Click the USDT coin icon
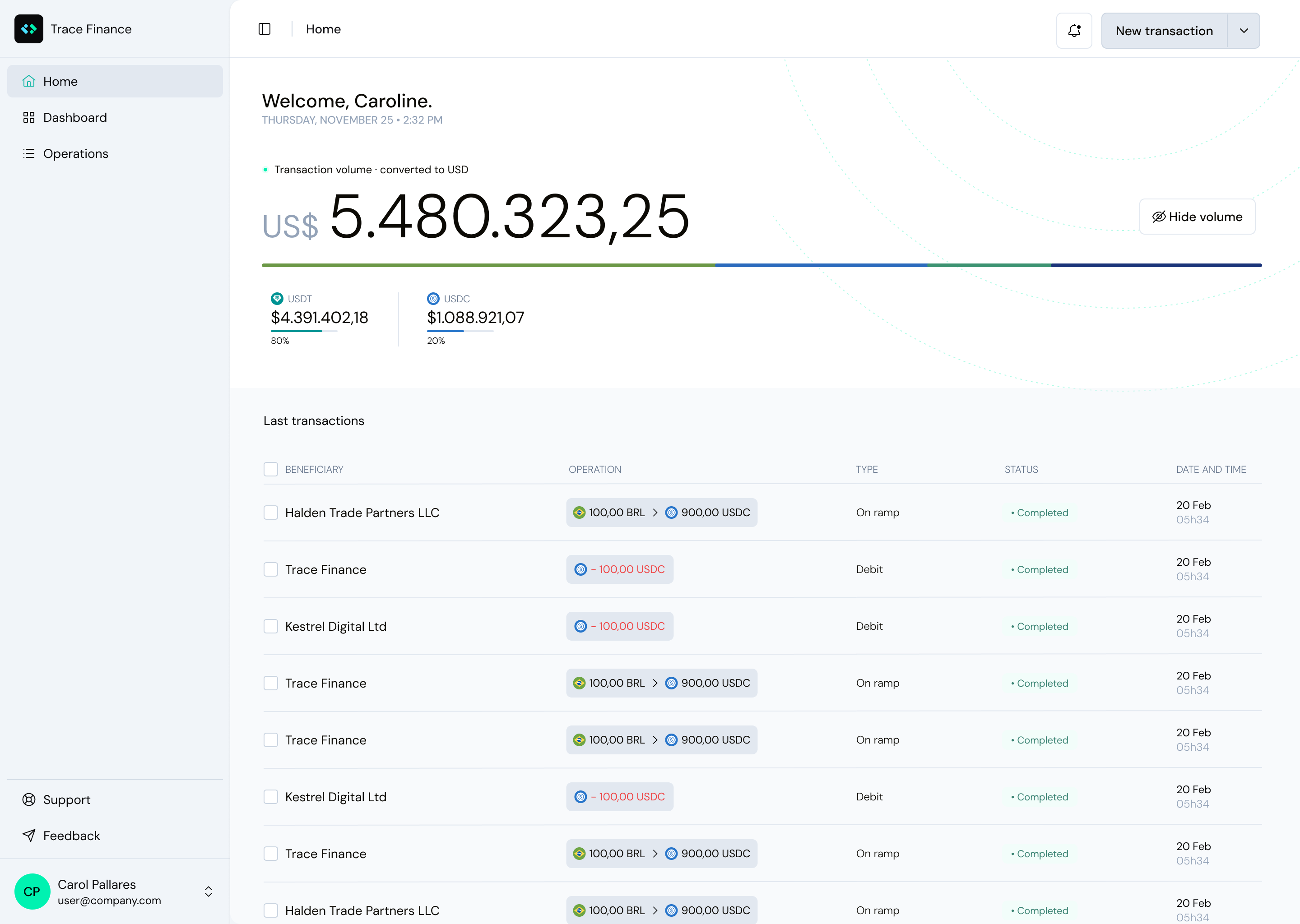The width and height of the screenshot is (1300, 924). click(277, 299)
